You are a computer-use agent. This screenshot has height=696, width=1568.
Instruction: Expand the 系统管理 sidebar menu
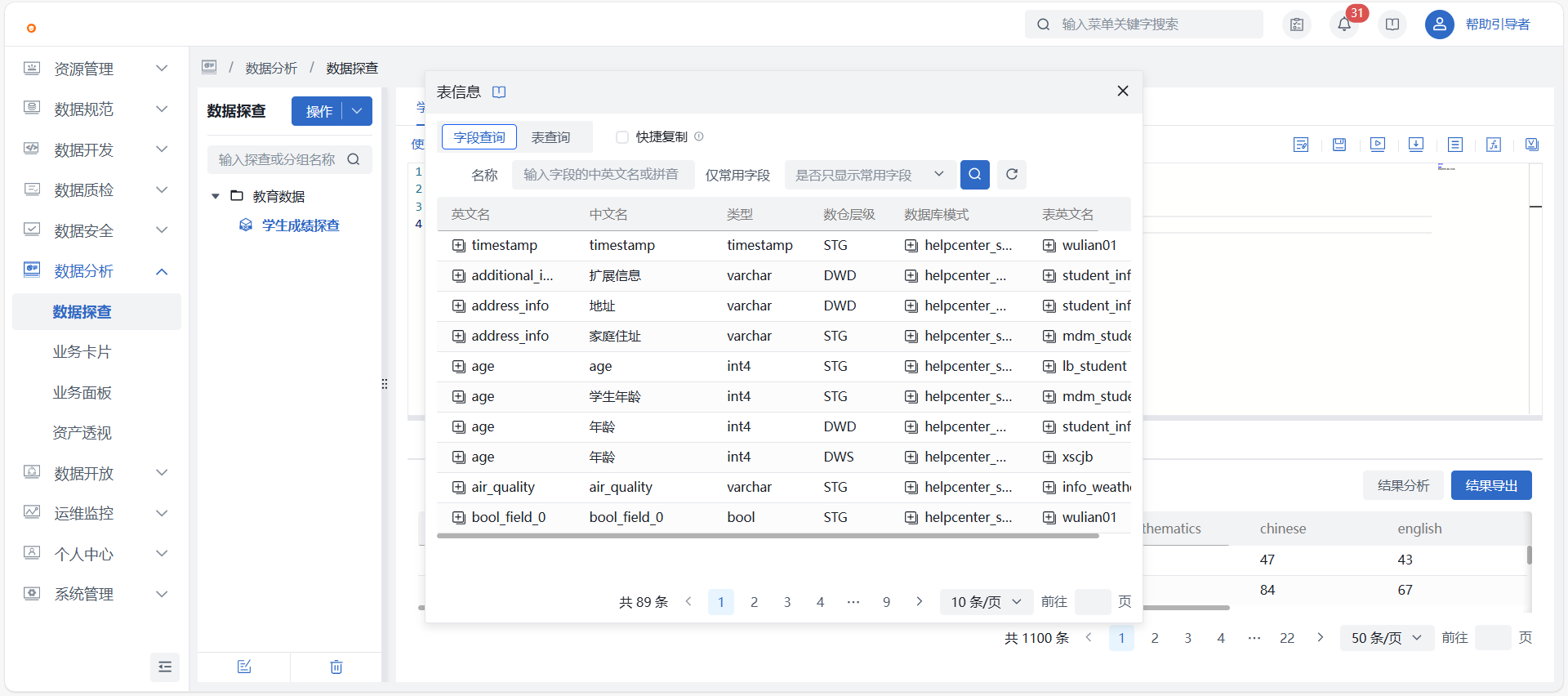(x=96, y=594)
